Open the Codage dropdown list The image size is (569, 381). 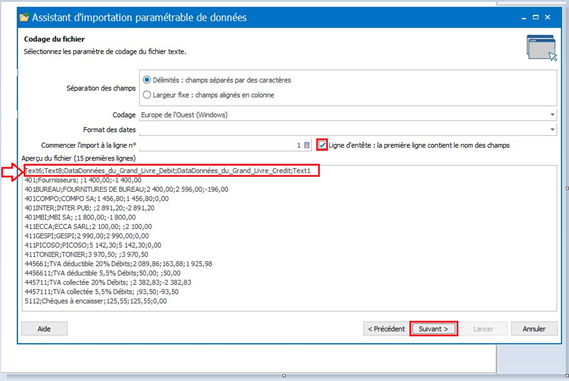(552, 115)
